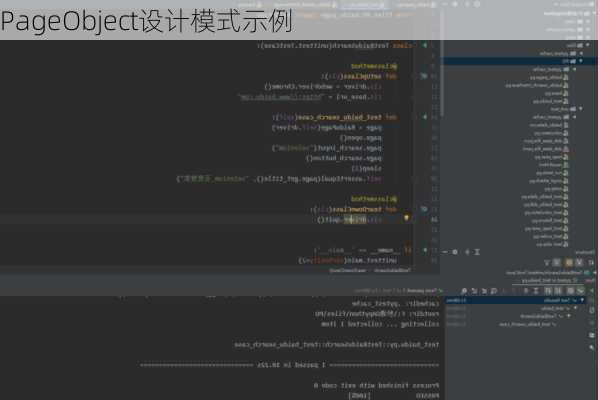The image size is (598, 400).
Task: Open Project tool window settings gear
Action: pyautogui.click(x=455, y=4)
